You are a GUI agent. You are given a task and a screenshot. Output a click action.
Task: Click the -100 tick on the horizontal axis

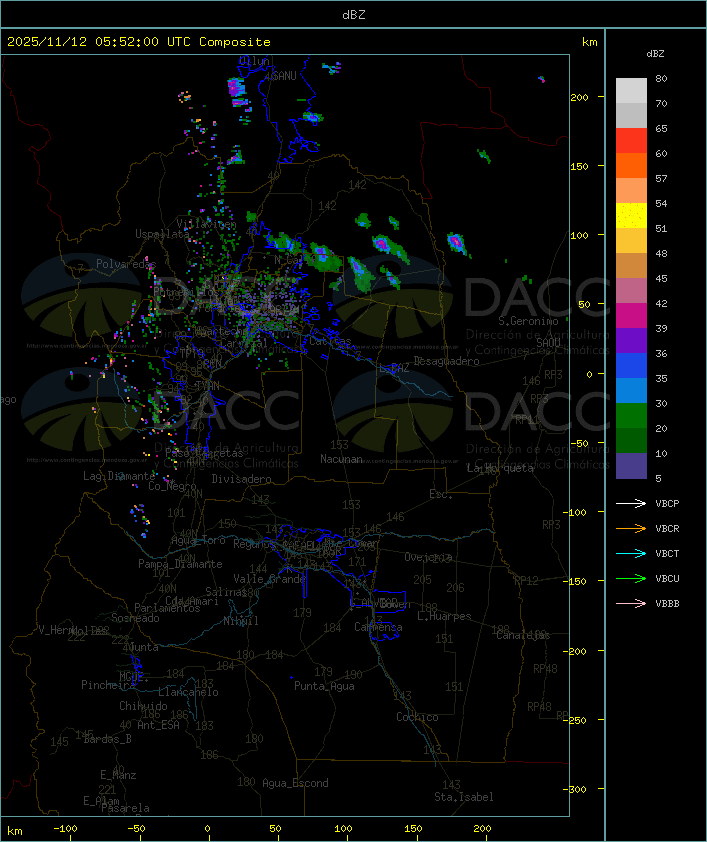pos(65,829)
